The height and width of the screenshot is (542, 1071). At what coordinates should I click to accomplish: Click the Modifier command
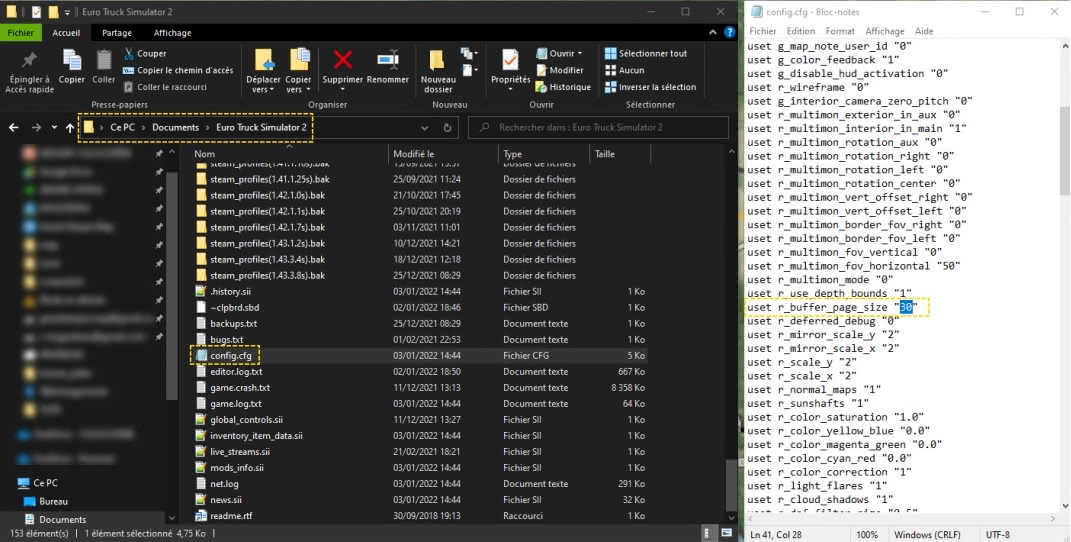tap(559, 70)
